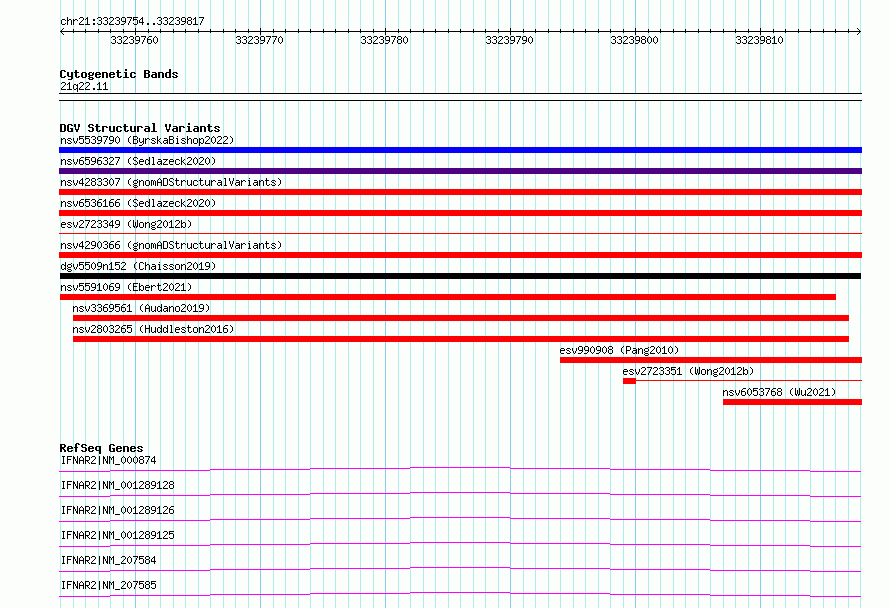Screen dimensions: 890x608
Task: Open variant nsv2803265 (Huddleston2016) label
Action: click(x=153, y=329)
